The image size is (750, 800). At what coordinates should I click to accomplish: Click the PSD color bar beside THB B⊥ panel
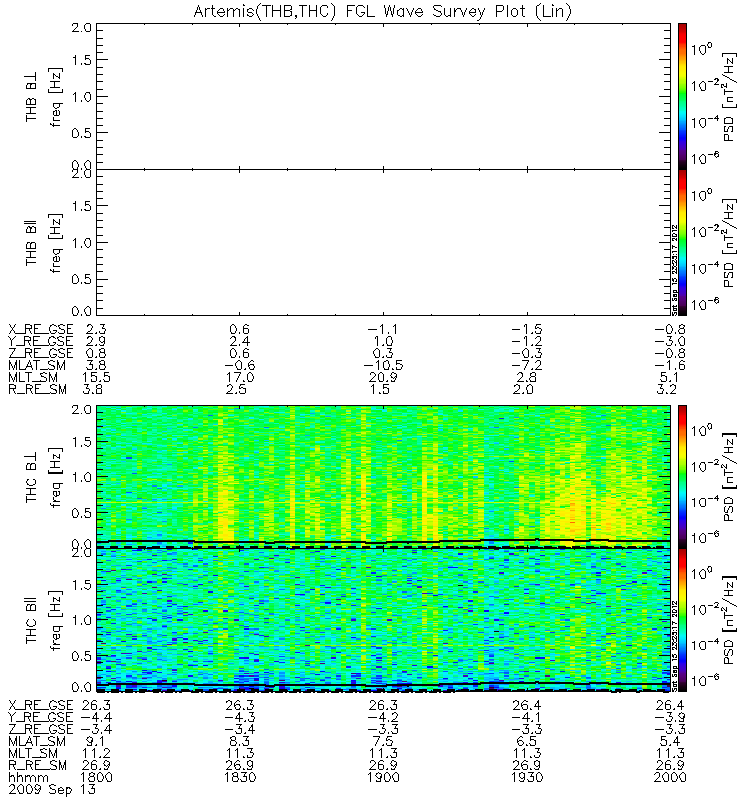tap(682, 96)
